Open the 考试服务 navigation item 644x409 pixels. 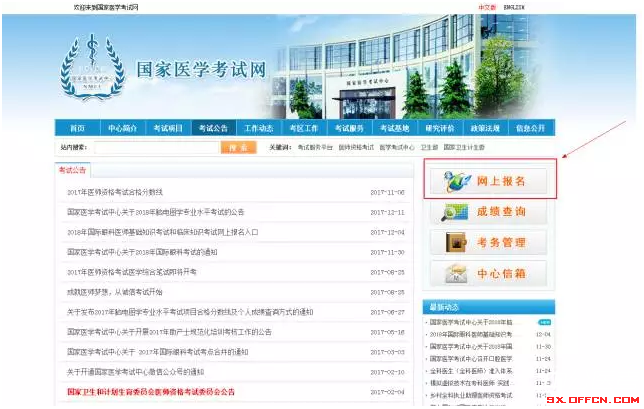[349, 128]
